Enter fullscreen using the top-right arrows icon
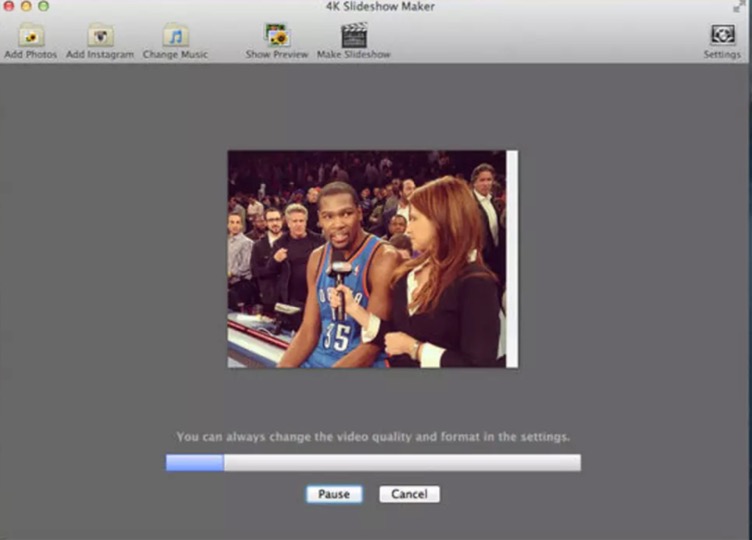Screen dimensions: 752x540 740,6
